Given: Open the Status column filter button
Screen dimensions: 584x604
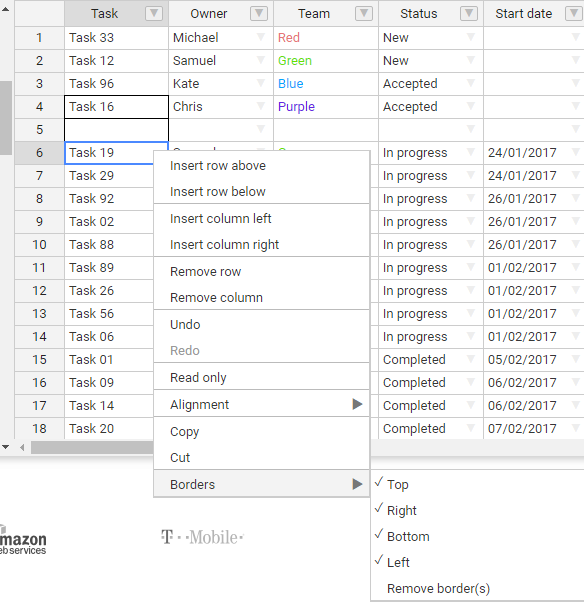Looking at the screenshot, I should pyautogui.click(x=469, y=13).
